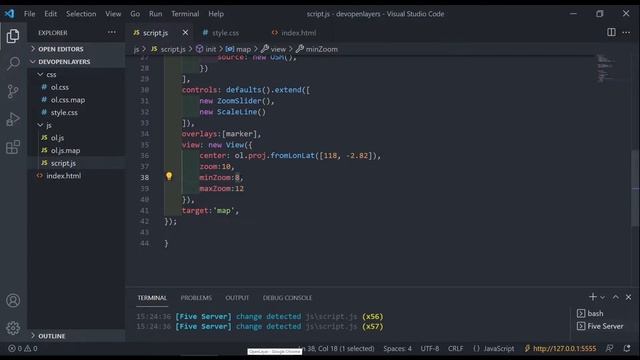Show errors and warnings in status bar
The height and width of the screenshot is (360, 640).
(23, 348)
